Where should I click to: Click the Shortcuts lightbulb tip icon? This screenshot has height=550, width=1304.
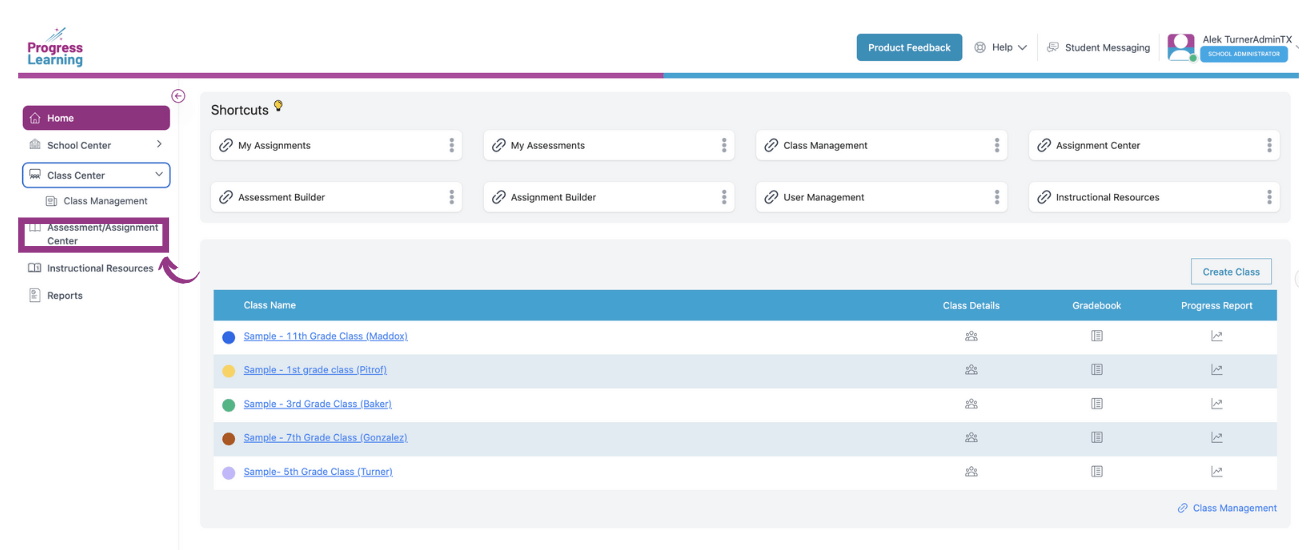(279, 106)
